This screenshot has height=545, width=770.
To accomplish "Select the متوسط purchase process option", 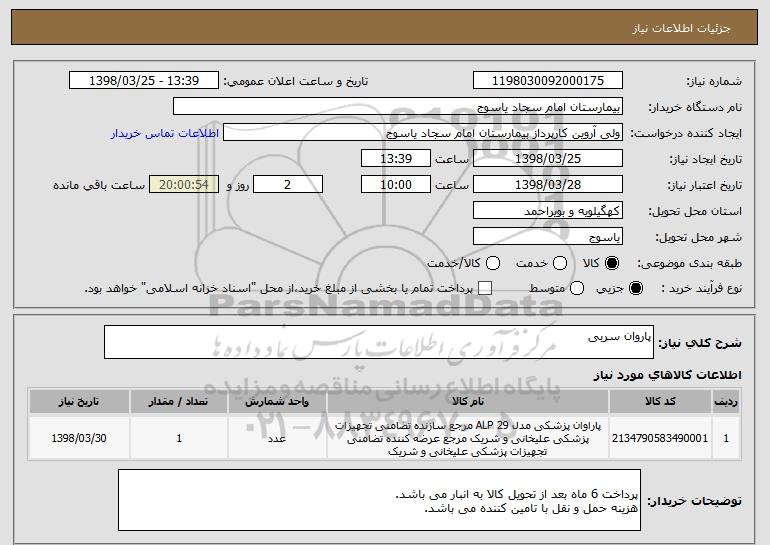I will (x=577, y=288).
